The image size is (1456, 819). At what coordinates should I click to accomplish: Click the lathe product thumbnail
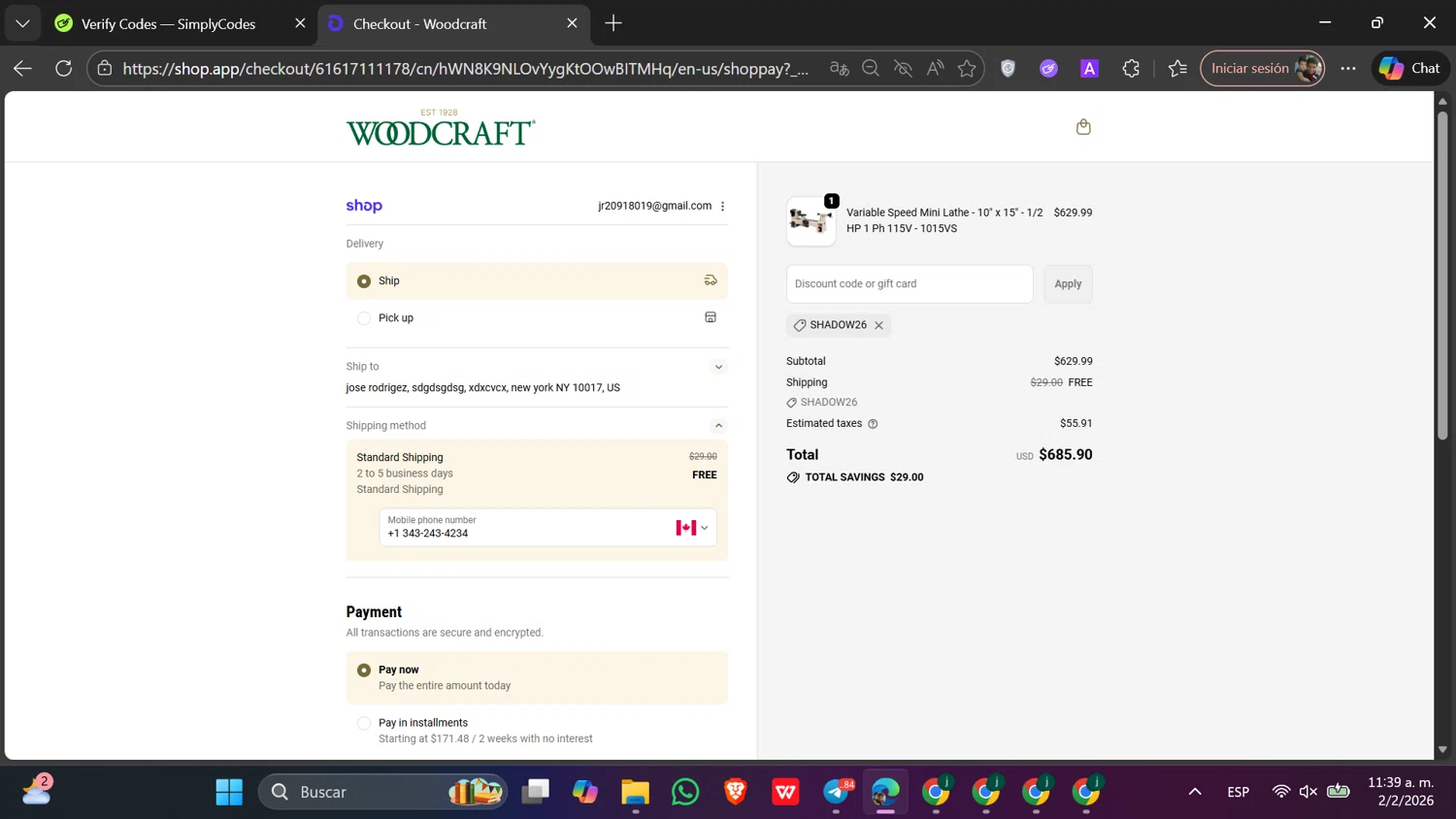(811, 221)
